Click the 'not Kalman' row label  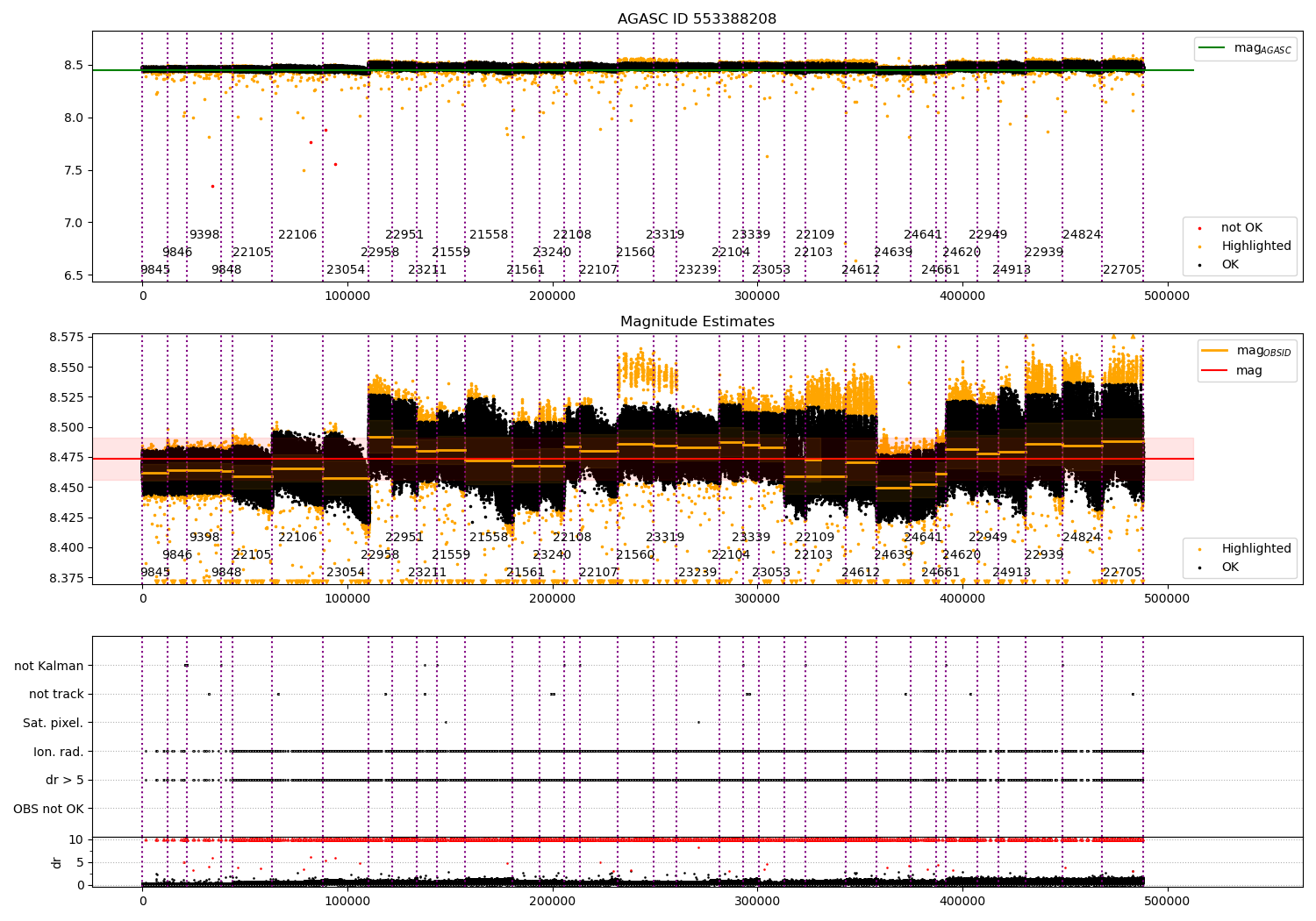[x=49, y=666]
